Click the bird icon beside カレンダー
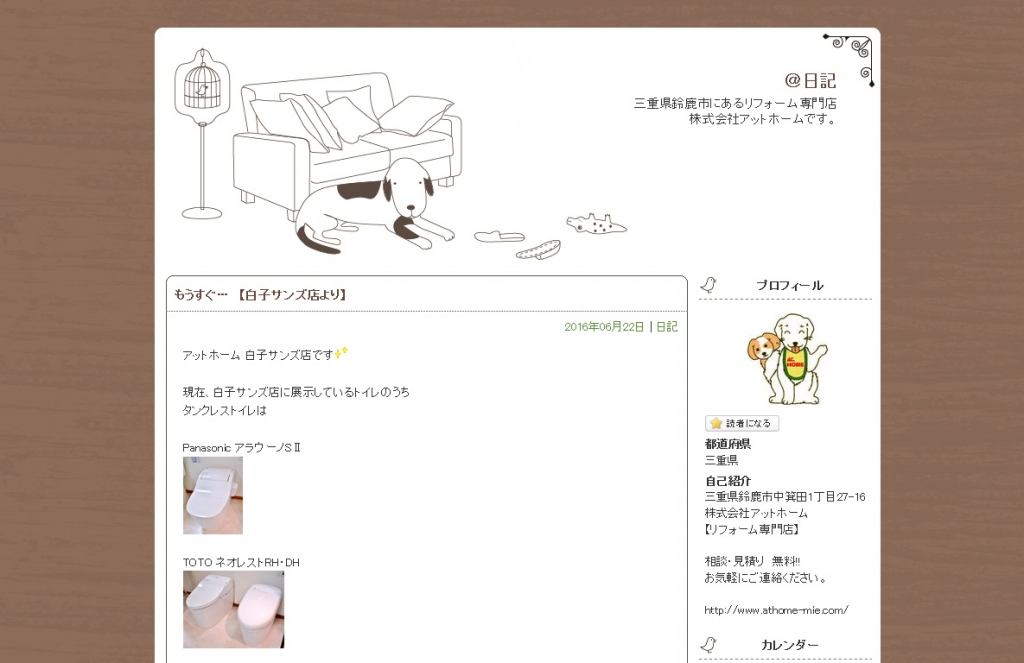Image resolution: width=1024 pixels, height=663 pixels. click(709, 645)
